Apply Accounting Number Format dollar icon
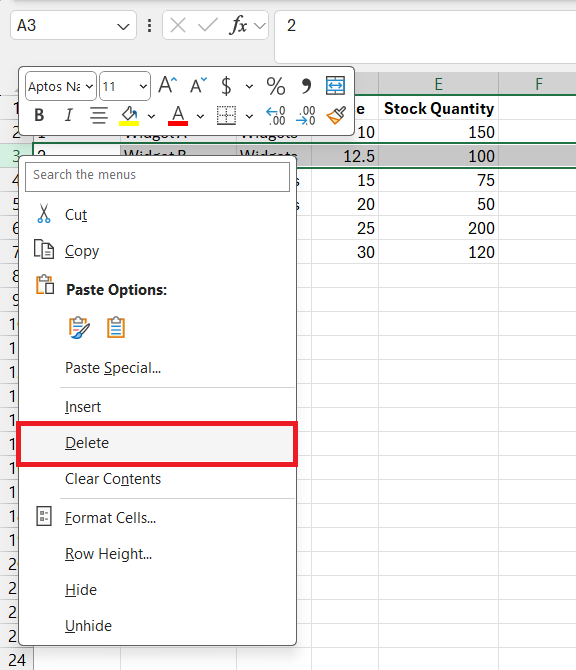The height and width of the screenshot is (670, 576). coord(226,86)
